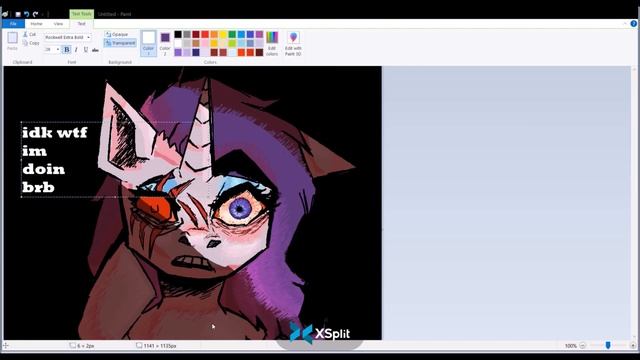Pick the custom dark navy swatch
Image resolution: width=640 pixels, height=360 pixels.
196,52
